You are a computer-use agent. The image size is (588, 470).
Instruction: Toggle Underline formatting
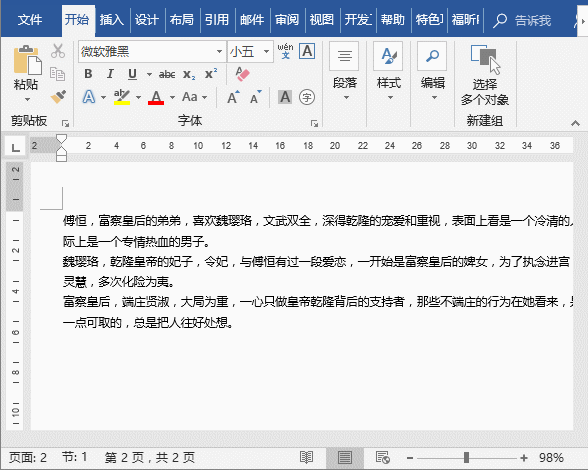132,74
